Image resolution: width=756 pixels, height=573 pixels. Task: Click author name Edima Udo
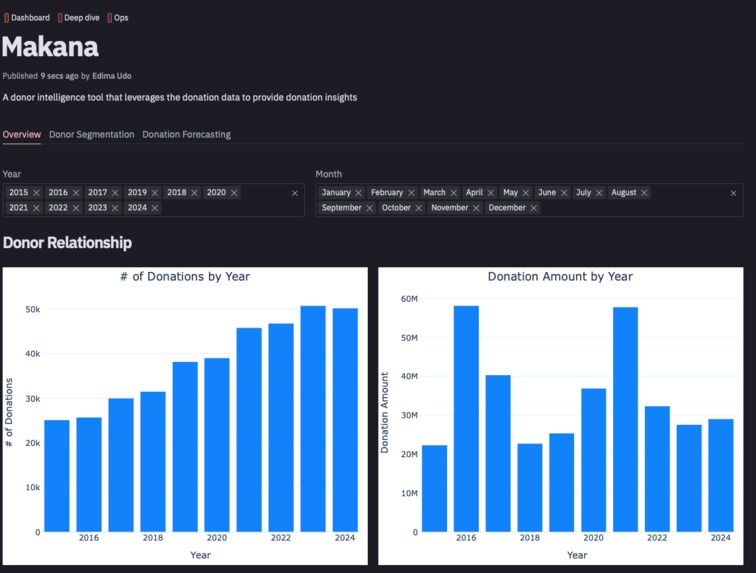coord(112,76)
